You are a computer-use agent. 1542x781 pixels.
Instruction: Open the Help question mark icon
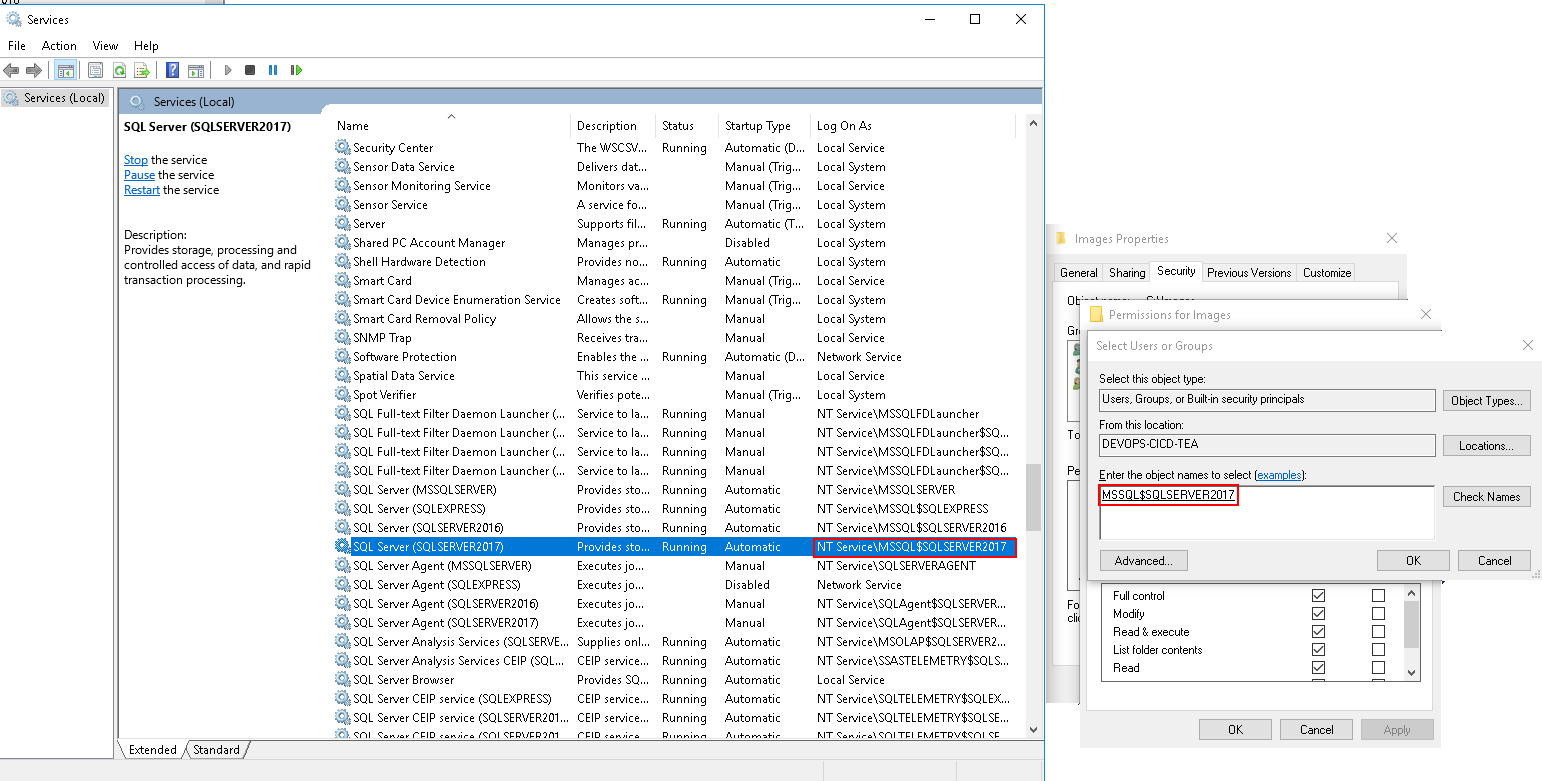click(x=172, y=70)
